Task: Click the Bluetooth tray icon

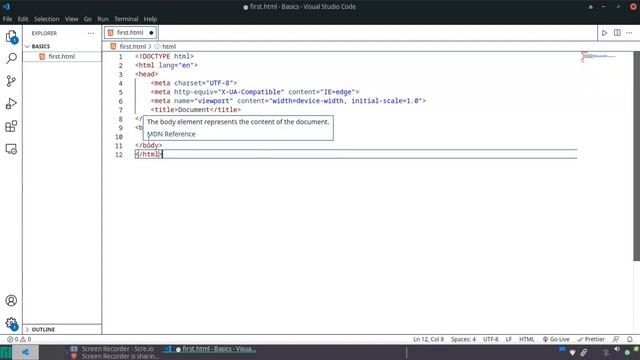Action: tap(606, 352)
